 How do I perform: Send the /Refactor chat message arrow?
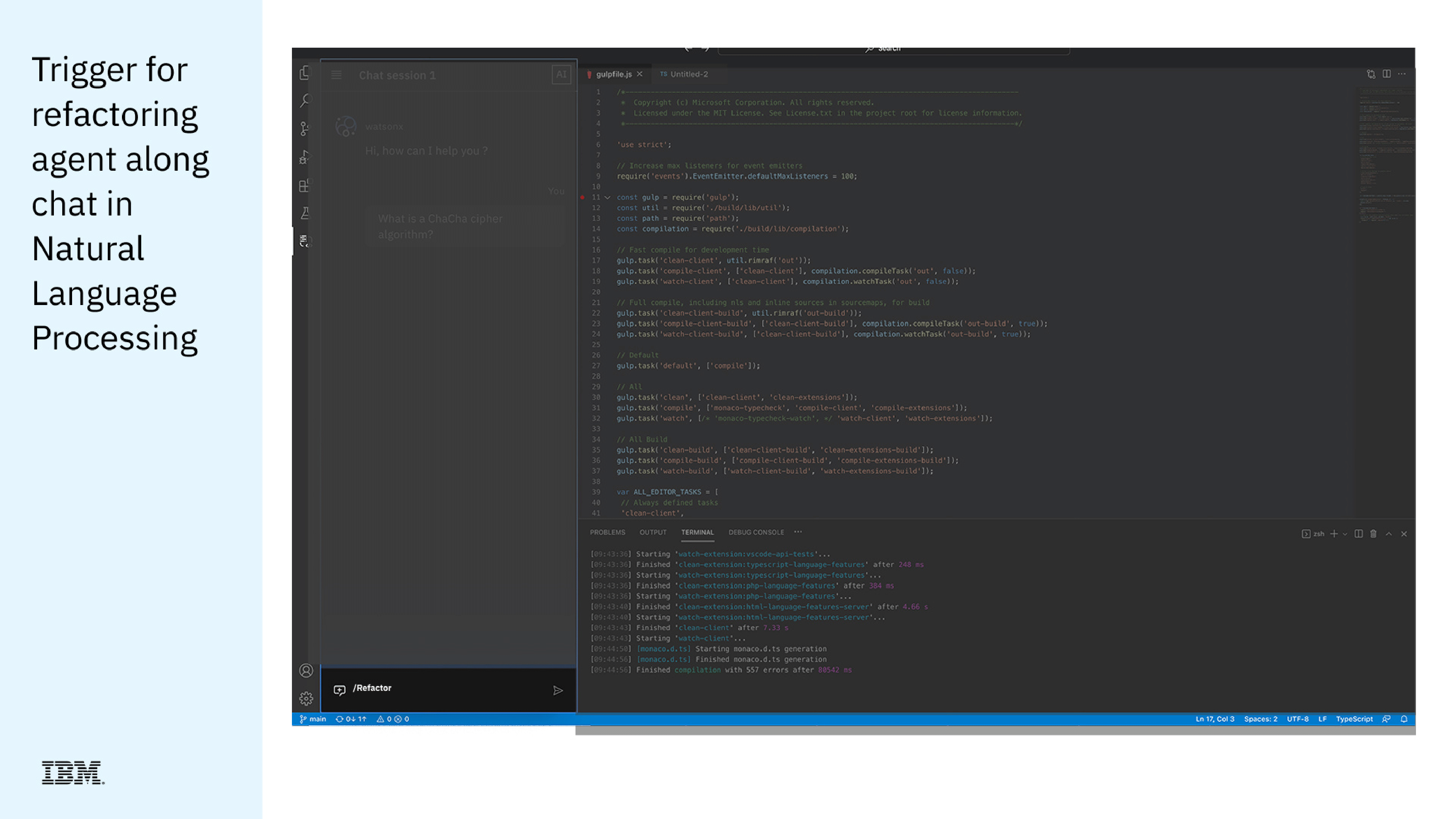(x=558, y=691)
